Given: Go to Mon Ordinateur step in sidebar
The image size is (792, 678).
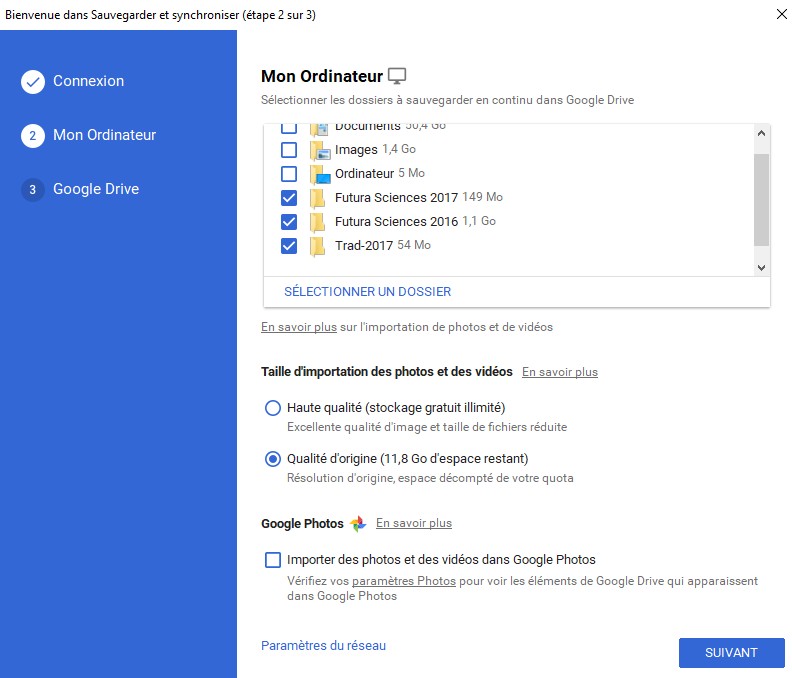Looking at the screenshot, I should [104, 135].
